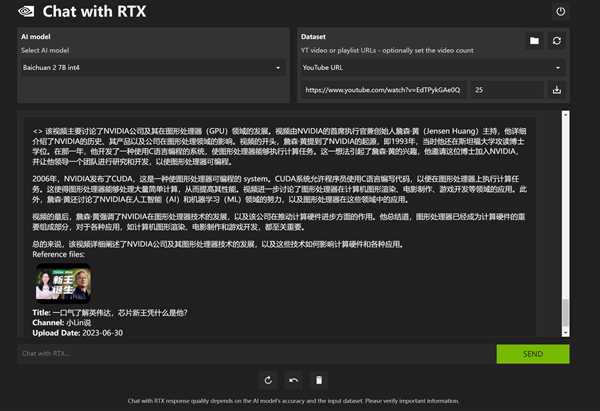Click the power shutdown icon
This screenshot has height=411, width=600.
560,11
